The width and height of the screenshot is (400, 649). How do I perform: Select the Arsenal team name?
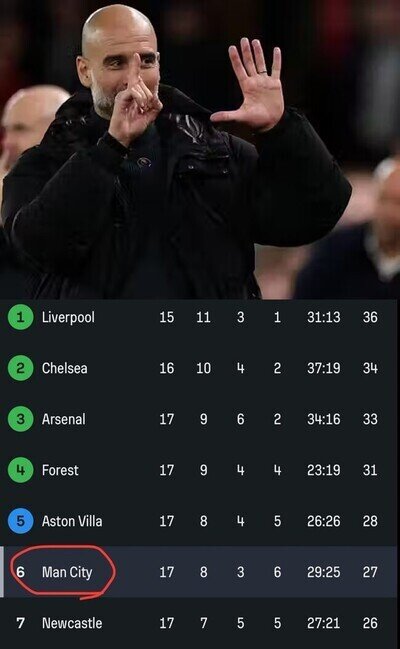coord(63,419)
